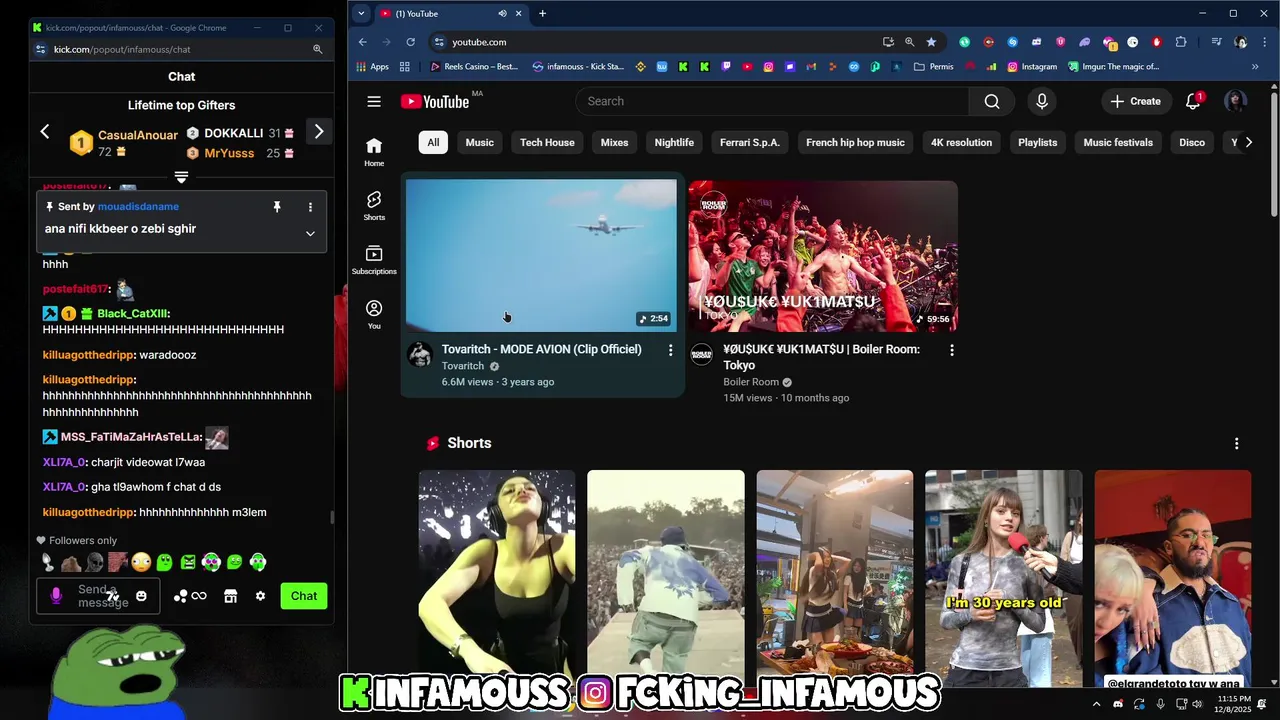Select the Music category chip

pyautogui.click(x=479, y=142)
